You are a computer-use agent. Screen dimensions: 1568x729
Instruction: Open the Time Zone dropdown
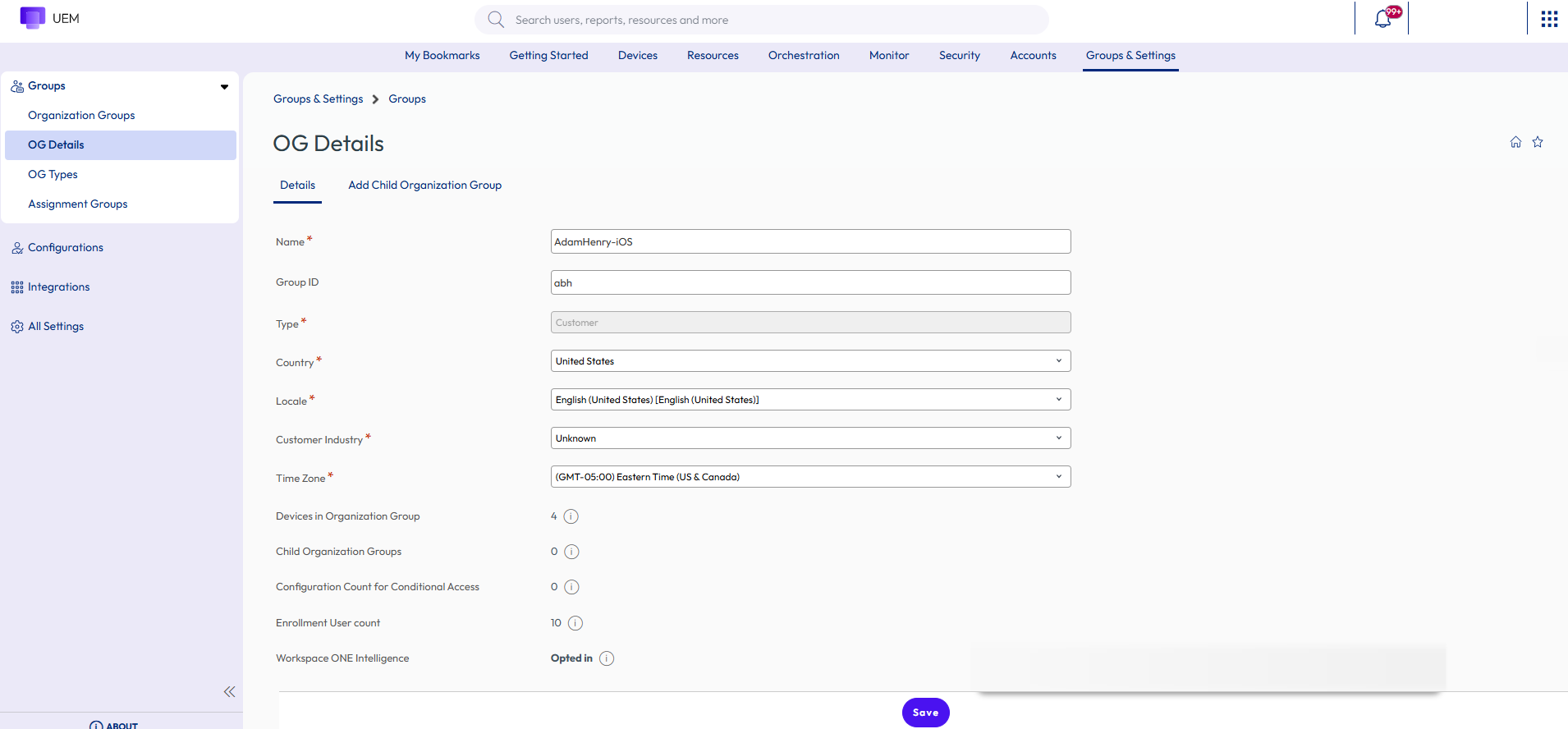(x=810, y=477)
